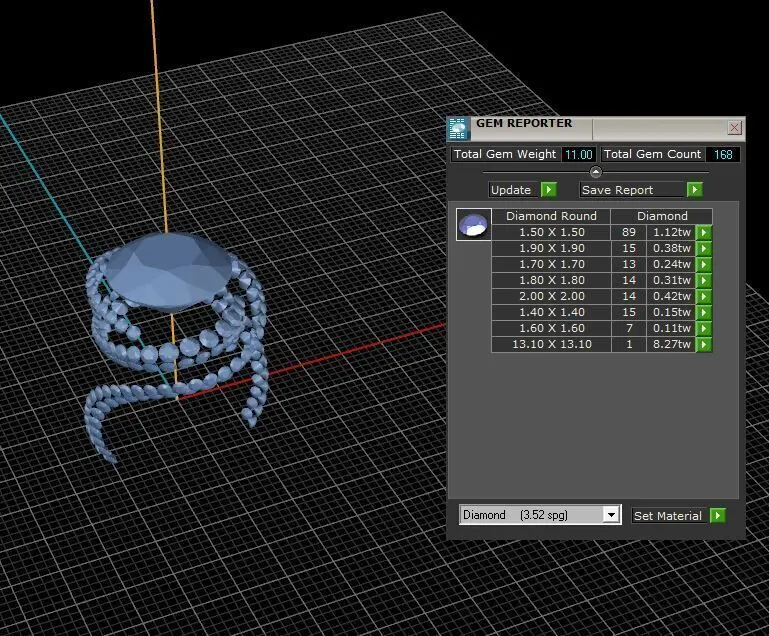Select the large center gemstone in viewport

pyautogui.click(x=169, y=271)
